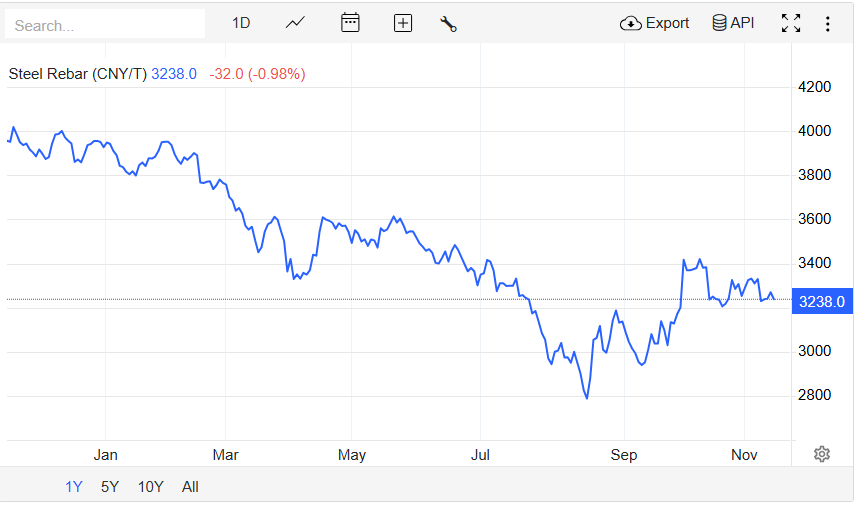Click the 3238.0 current price tag
The image size is (856, 514).
pos(822,301)
